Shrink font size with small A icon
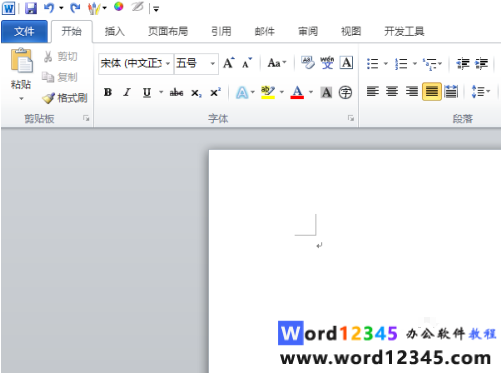The image size is (501, 374). 247,62
